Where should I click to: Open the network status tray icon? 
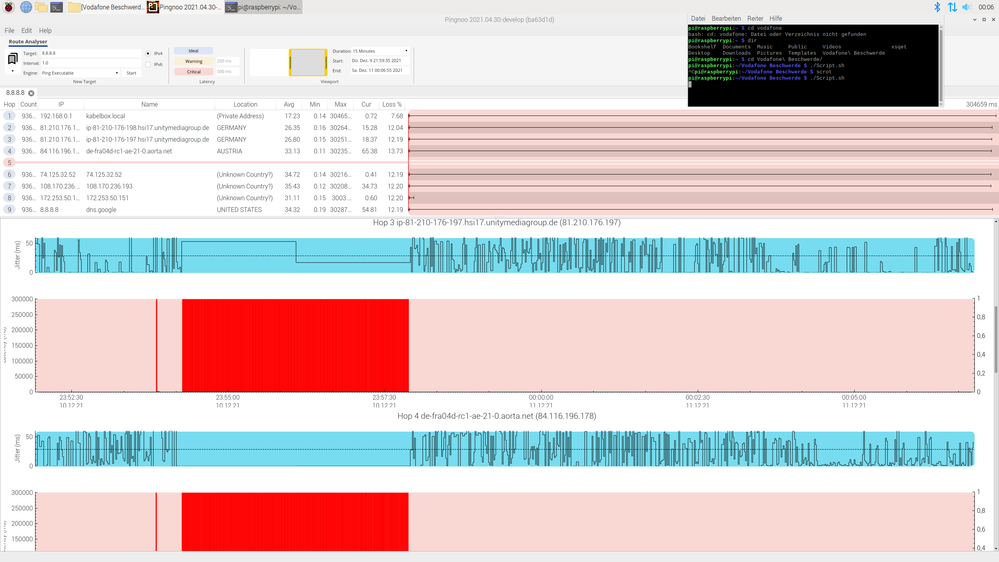952,7
